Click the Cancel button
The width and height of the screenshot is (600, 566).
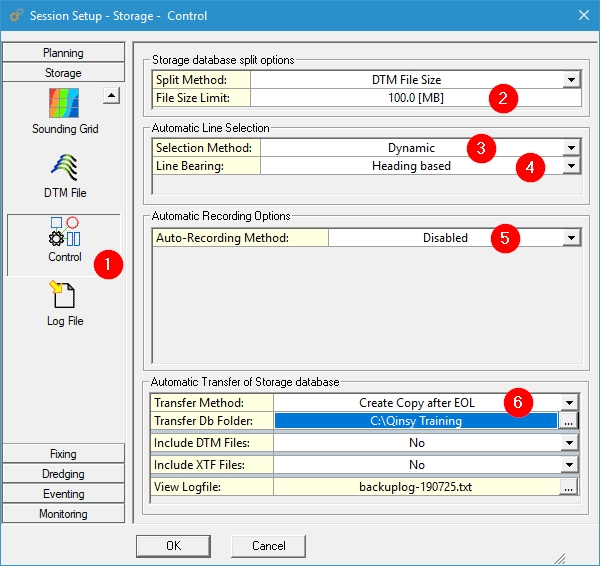tap(268, 546)
